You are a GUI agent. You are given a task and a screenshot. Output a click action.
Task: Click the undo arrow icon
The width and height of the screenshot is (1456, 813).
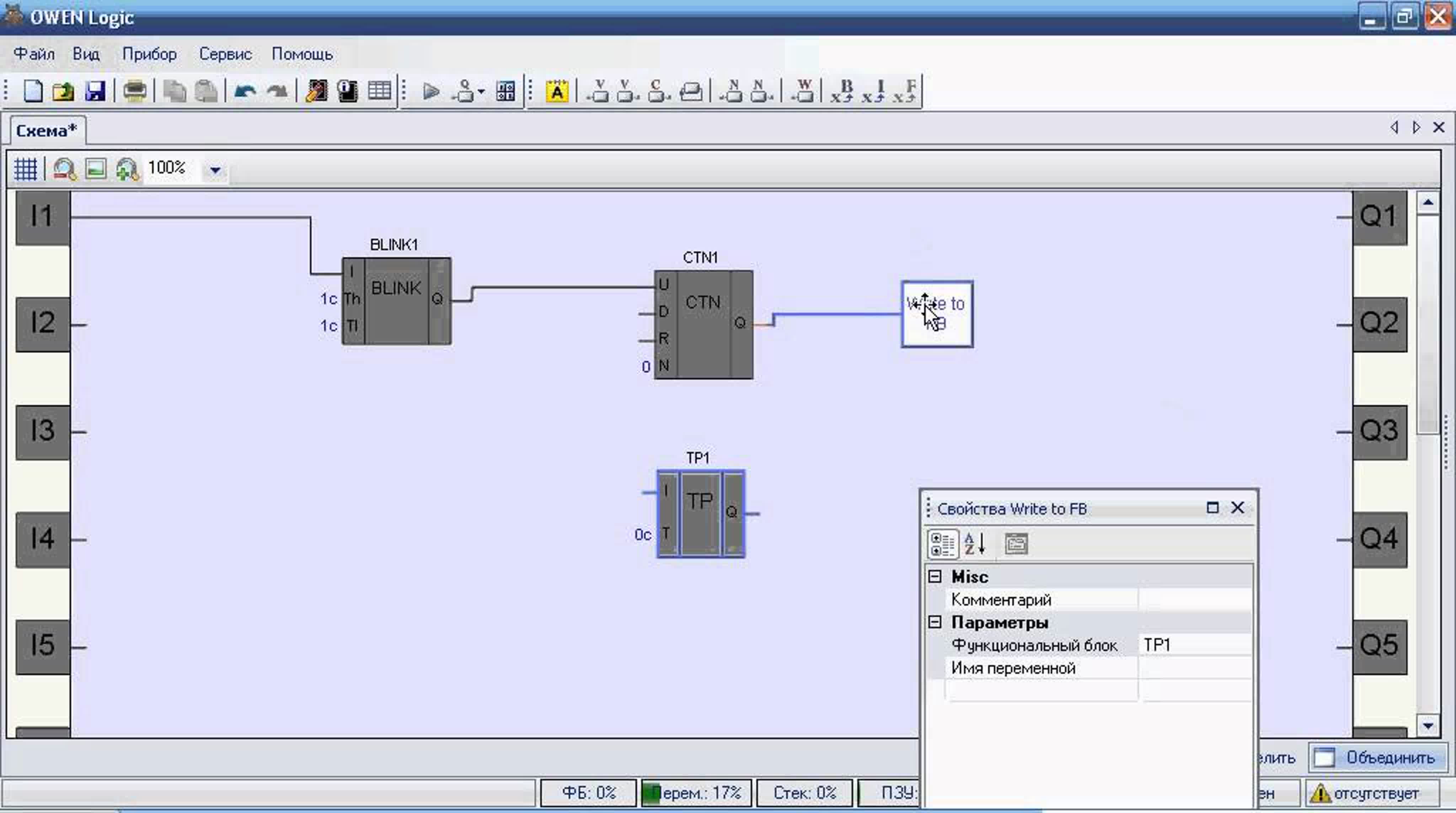pos(245,91)
